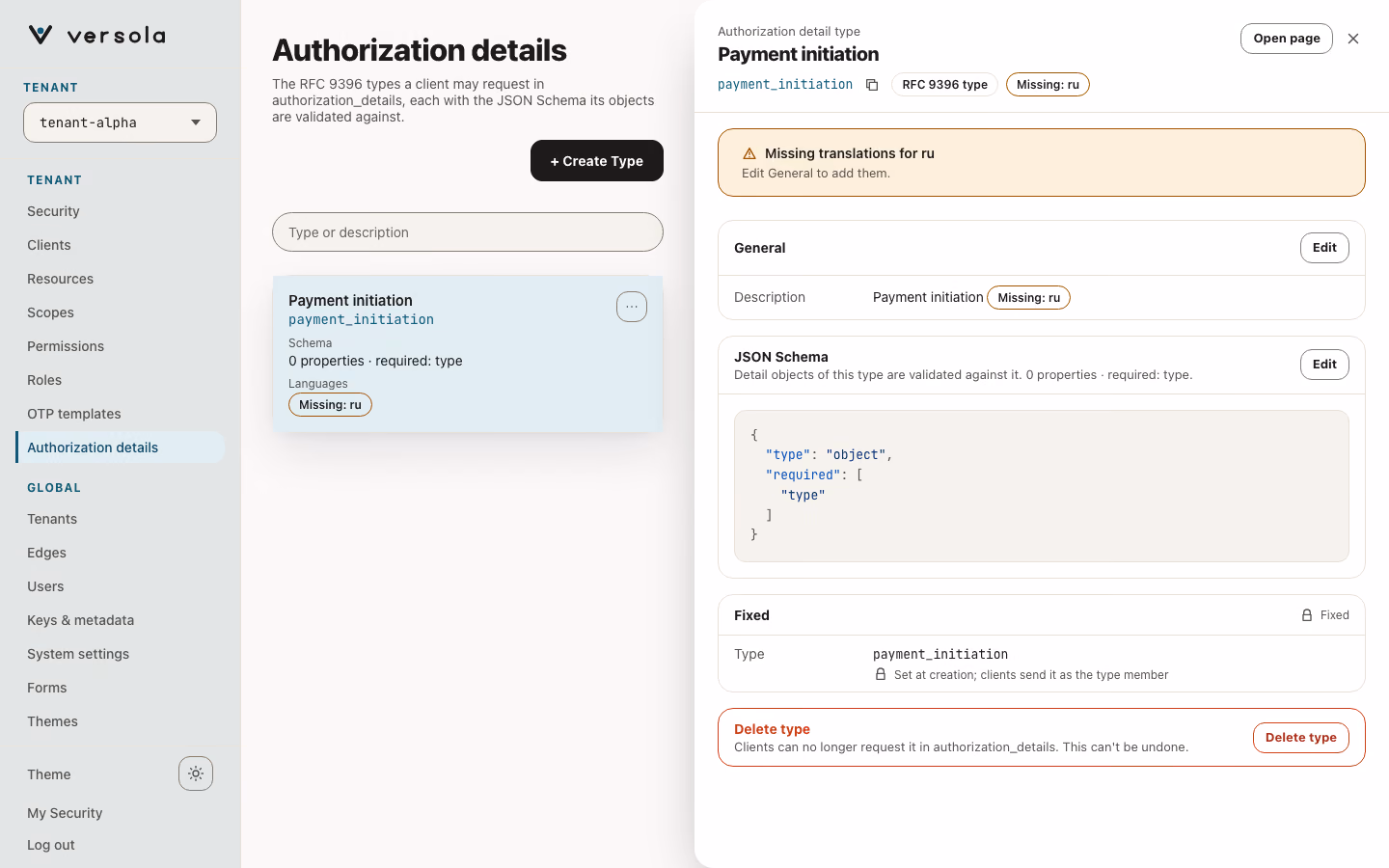Viewport: 1389px width, 868px height.
Task: Click the card's payment_initiation identifier text
Action: 361,319
